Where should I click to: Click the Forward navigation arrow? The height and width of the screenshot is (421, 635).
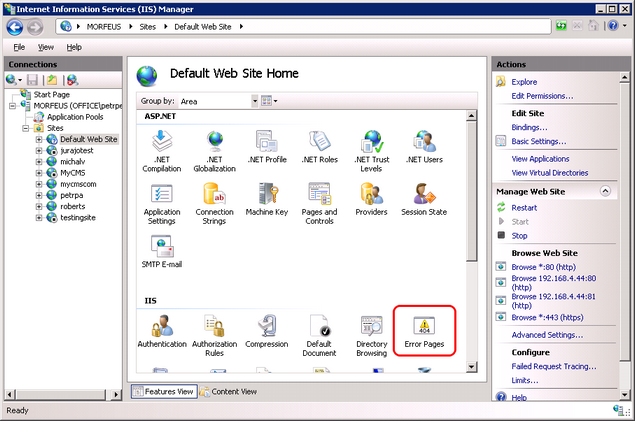(35, 27)
